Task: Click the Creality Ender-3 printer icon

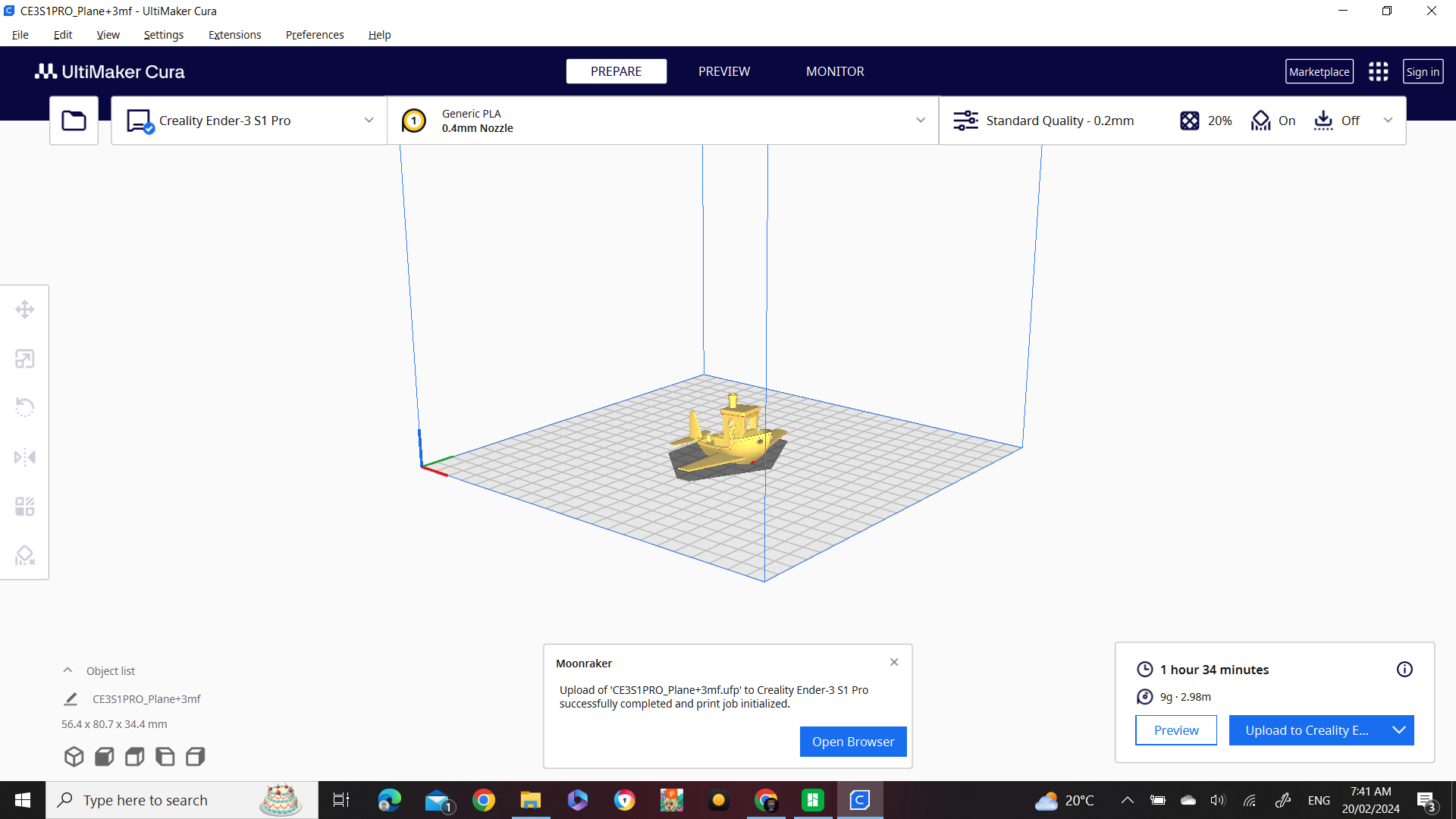Action: [140, 121]
